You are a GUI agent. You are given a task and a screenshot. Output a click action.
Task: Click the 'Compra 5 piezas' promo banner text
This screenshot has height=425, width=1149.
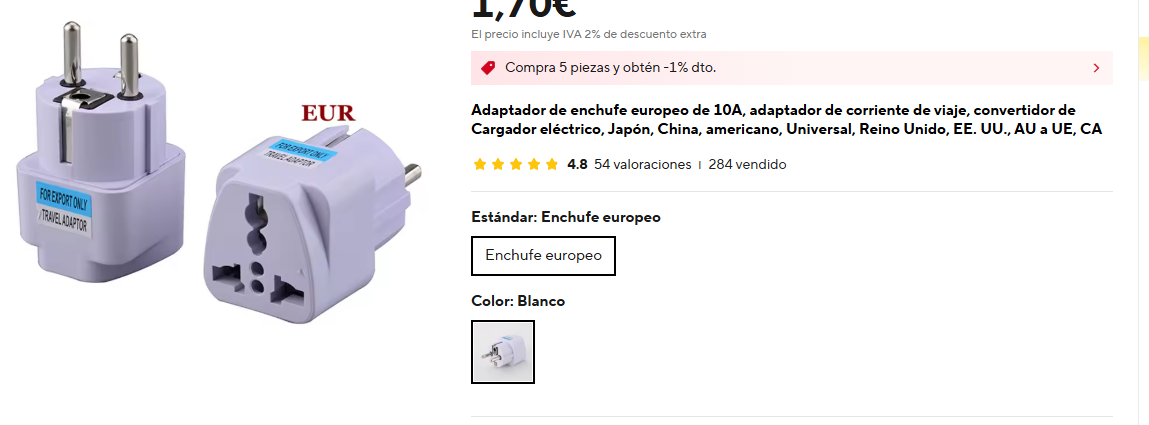pos(610,68)
